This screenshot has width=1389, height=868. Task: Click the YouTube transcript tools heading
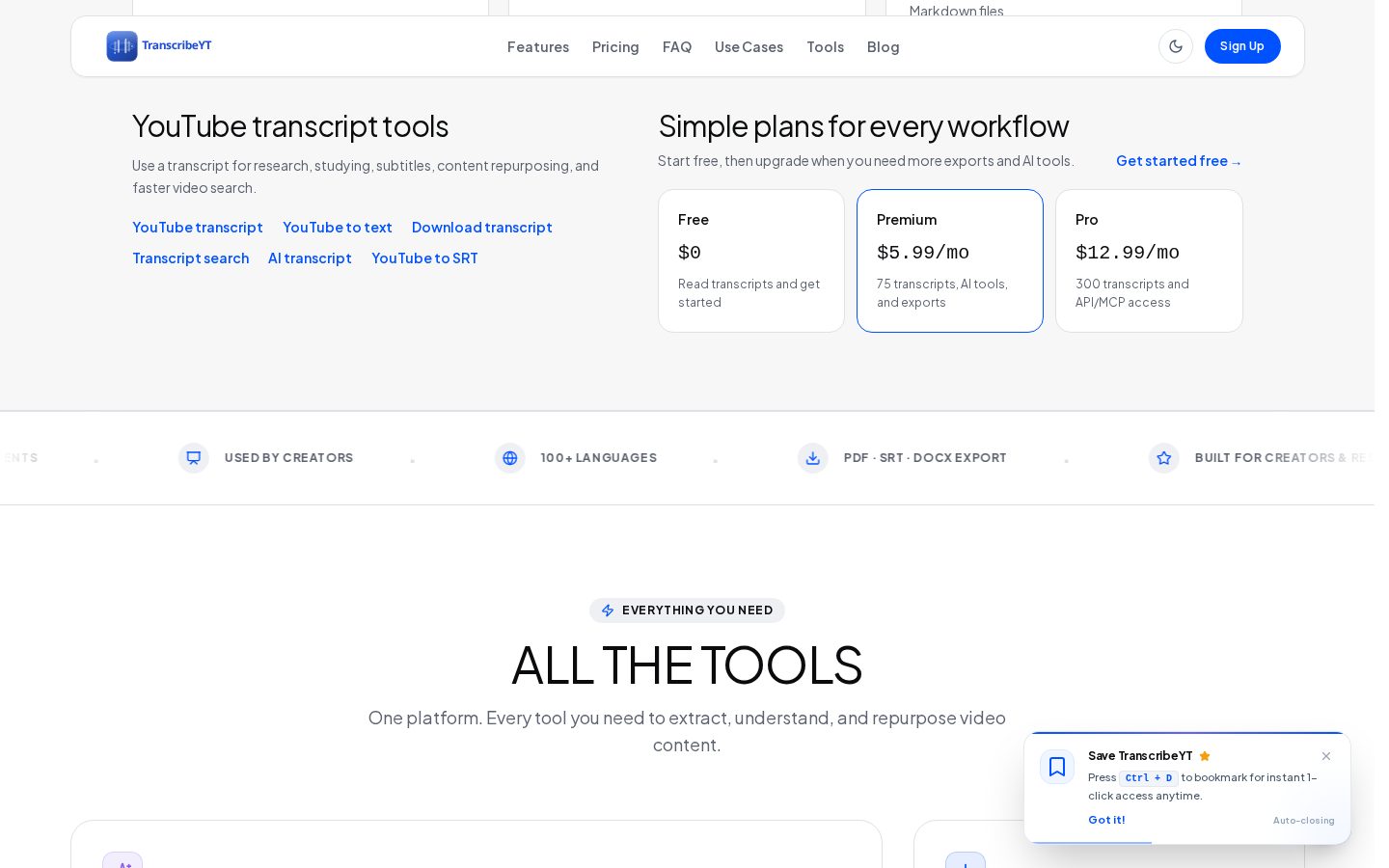290,126
